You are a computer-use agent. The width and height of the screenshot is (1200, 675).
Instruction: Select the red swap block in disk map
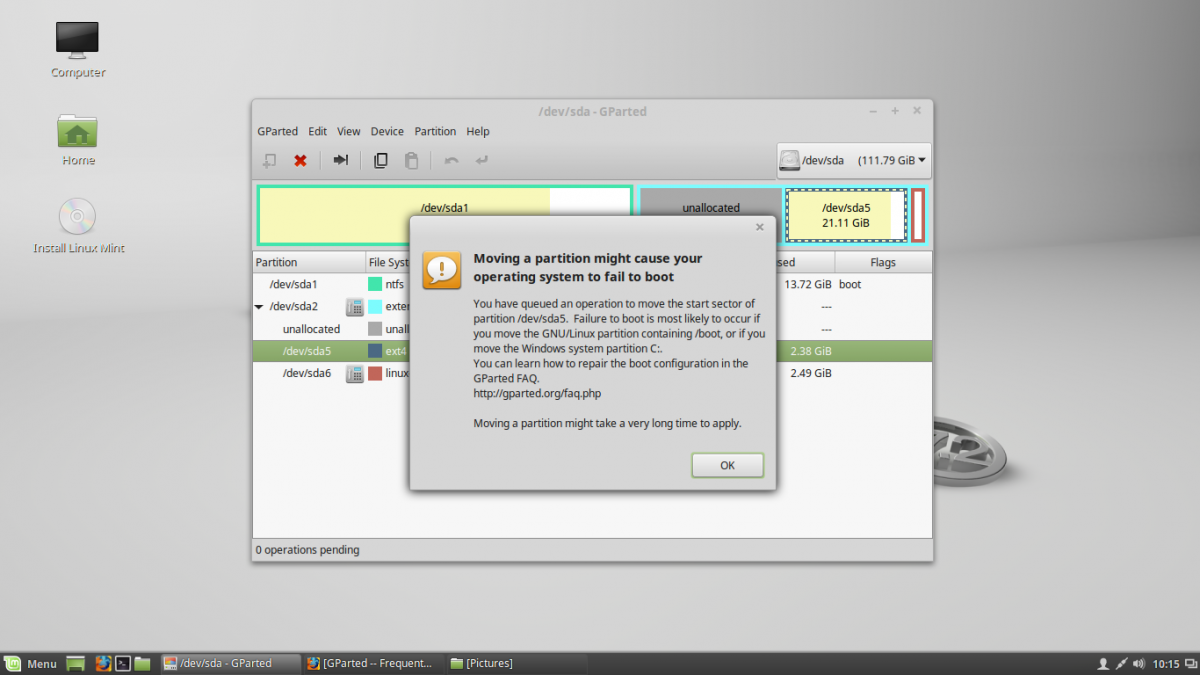(x=918, y=215)
